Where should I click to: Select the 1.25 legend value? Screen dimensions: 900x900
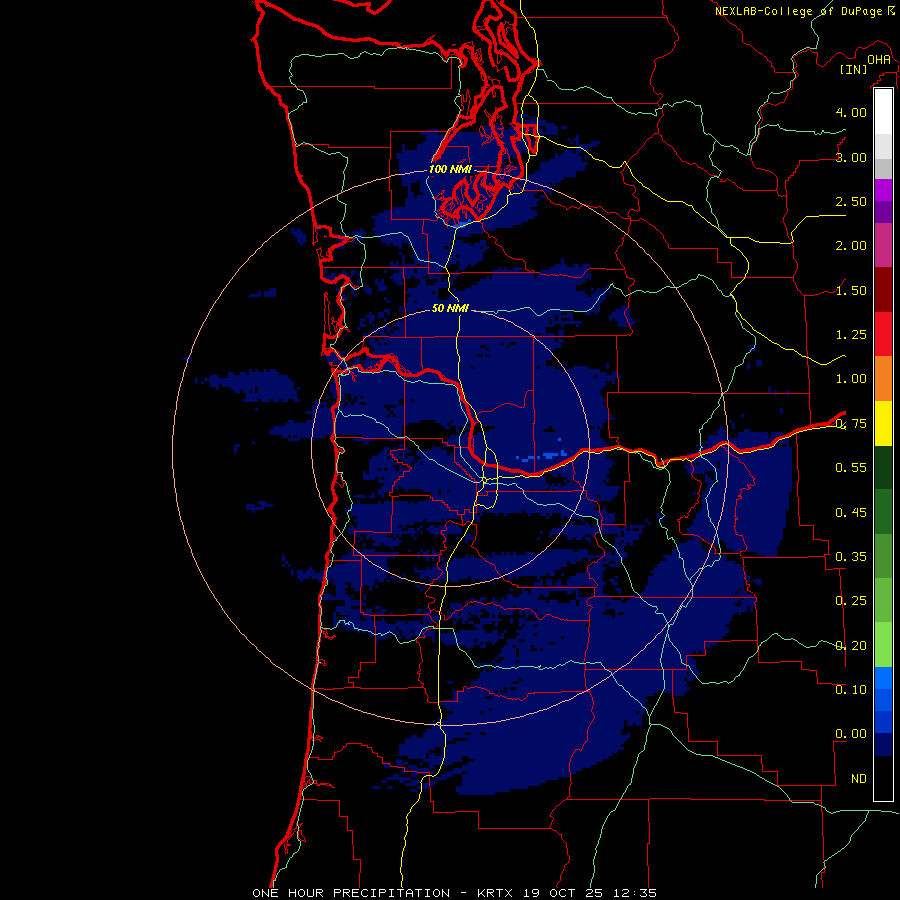[x=851, y=335]
